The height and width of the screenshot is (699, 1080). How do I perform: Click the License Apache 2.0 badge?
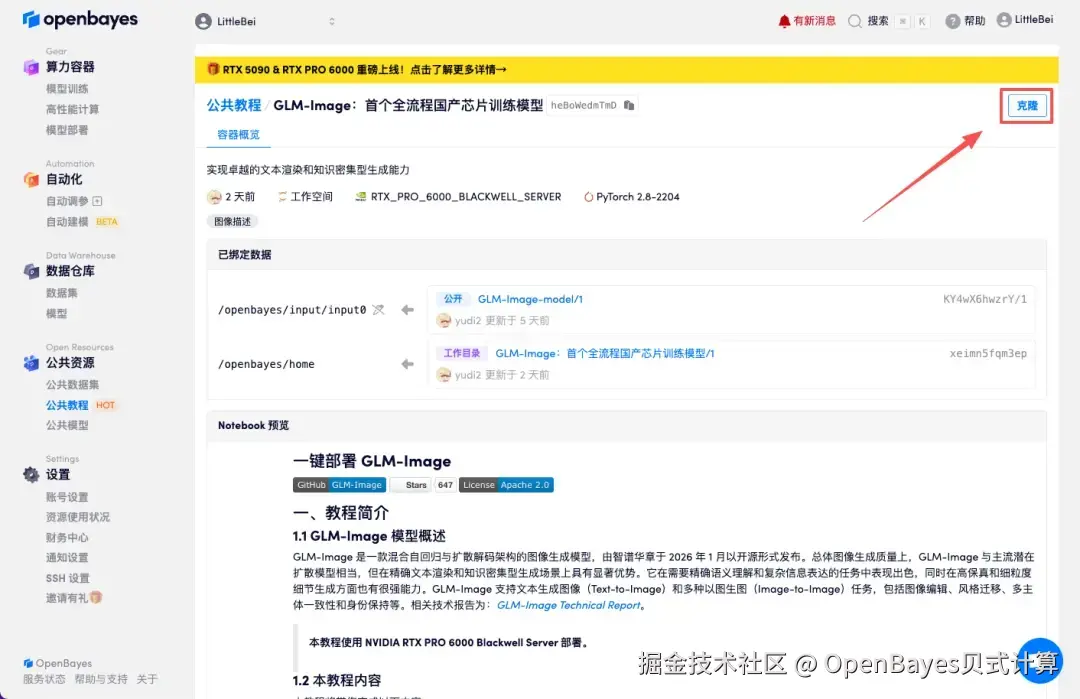pos(506,485)
